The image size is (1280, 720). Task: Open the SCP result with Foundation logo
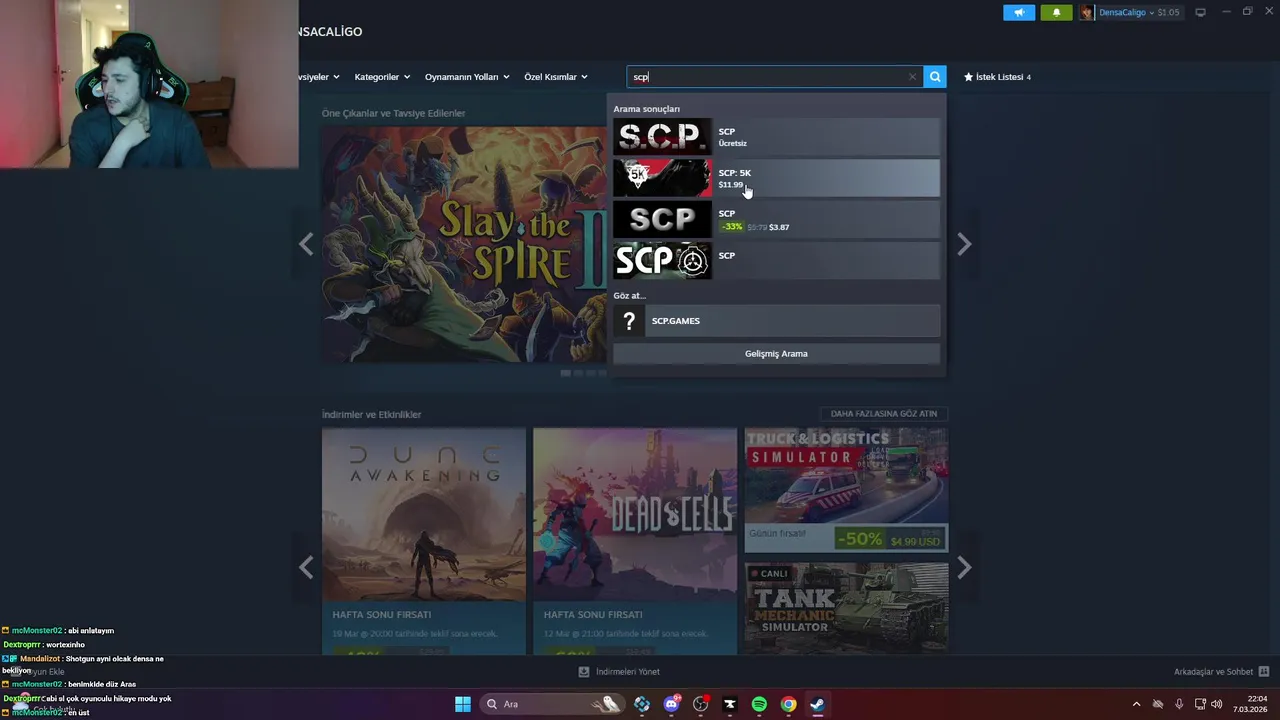(x=776, y=261)
